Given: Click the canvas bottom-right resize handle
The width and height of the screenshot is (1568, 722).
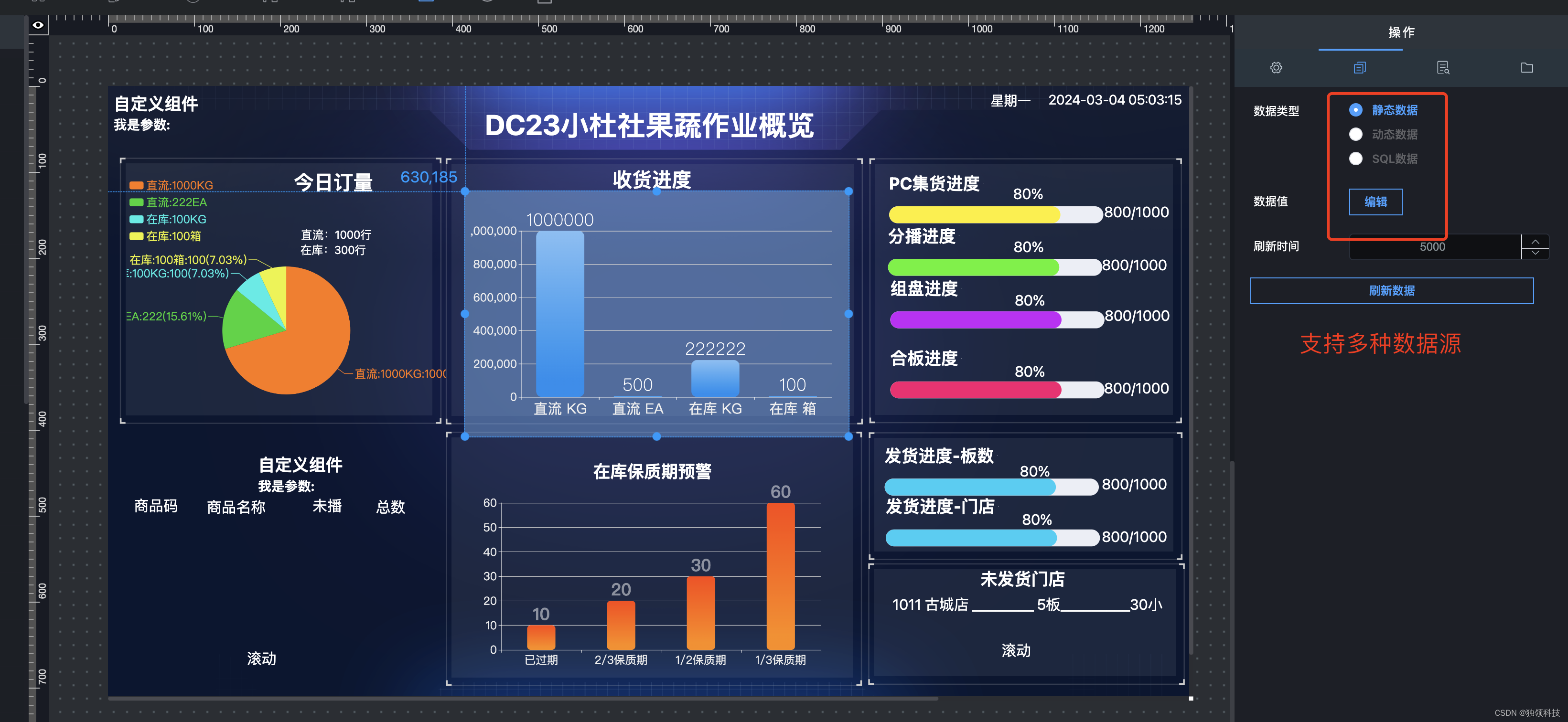Looking at the screenshot, I should pyautogui.click(x=1191, y=698).
